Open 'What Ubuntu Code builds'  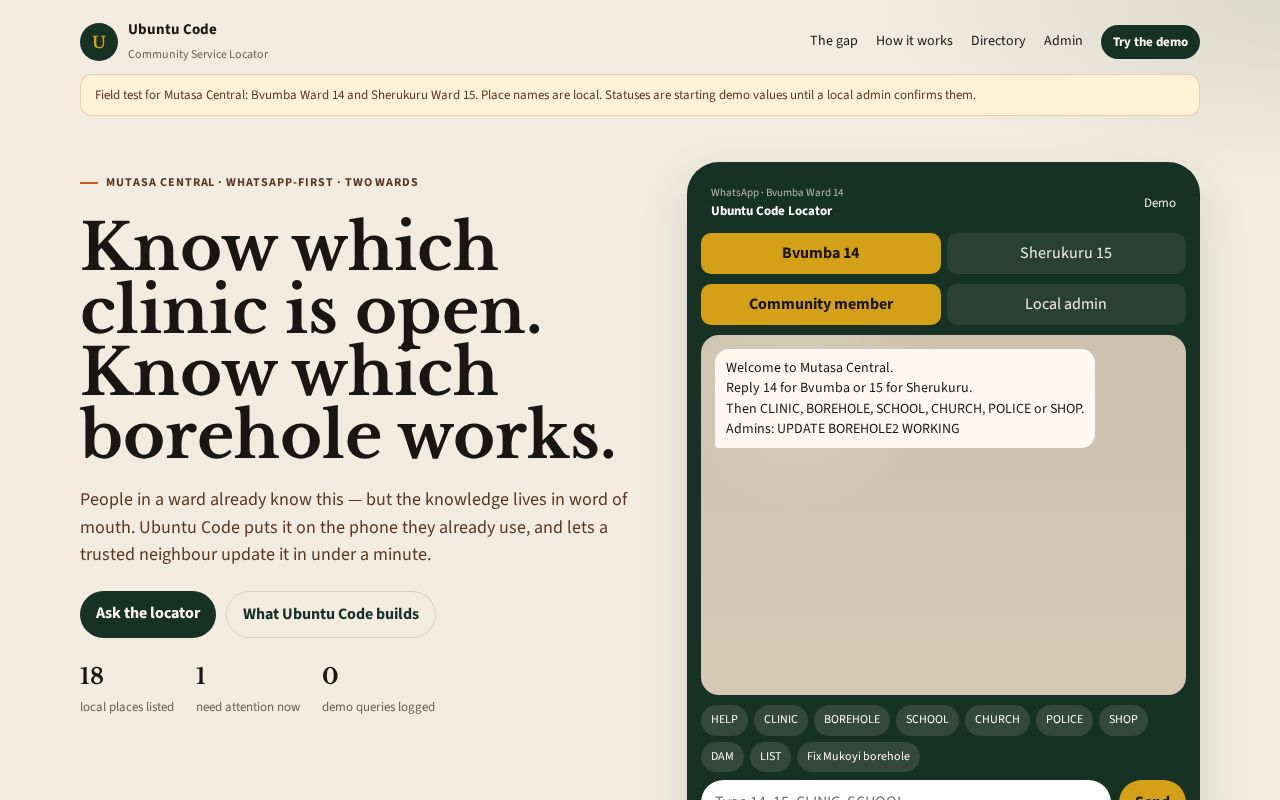coord(331,614)
